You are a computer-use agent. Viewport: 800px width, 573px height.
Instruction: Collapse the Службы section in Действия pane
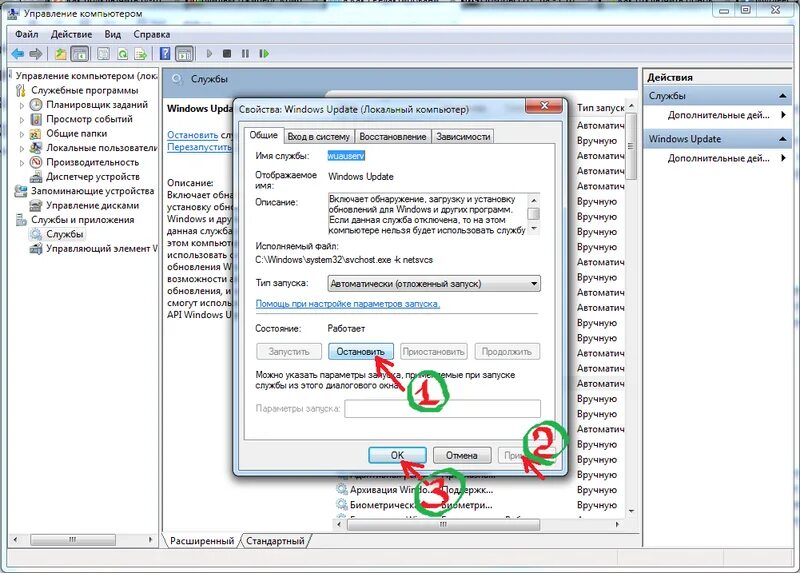click(783, 96)
